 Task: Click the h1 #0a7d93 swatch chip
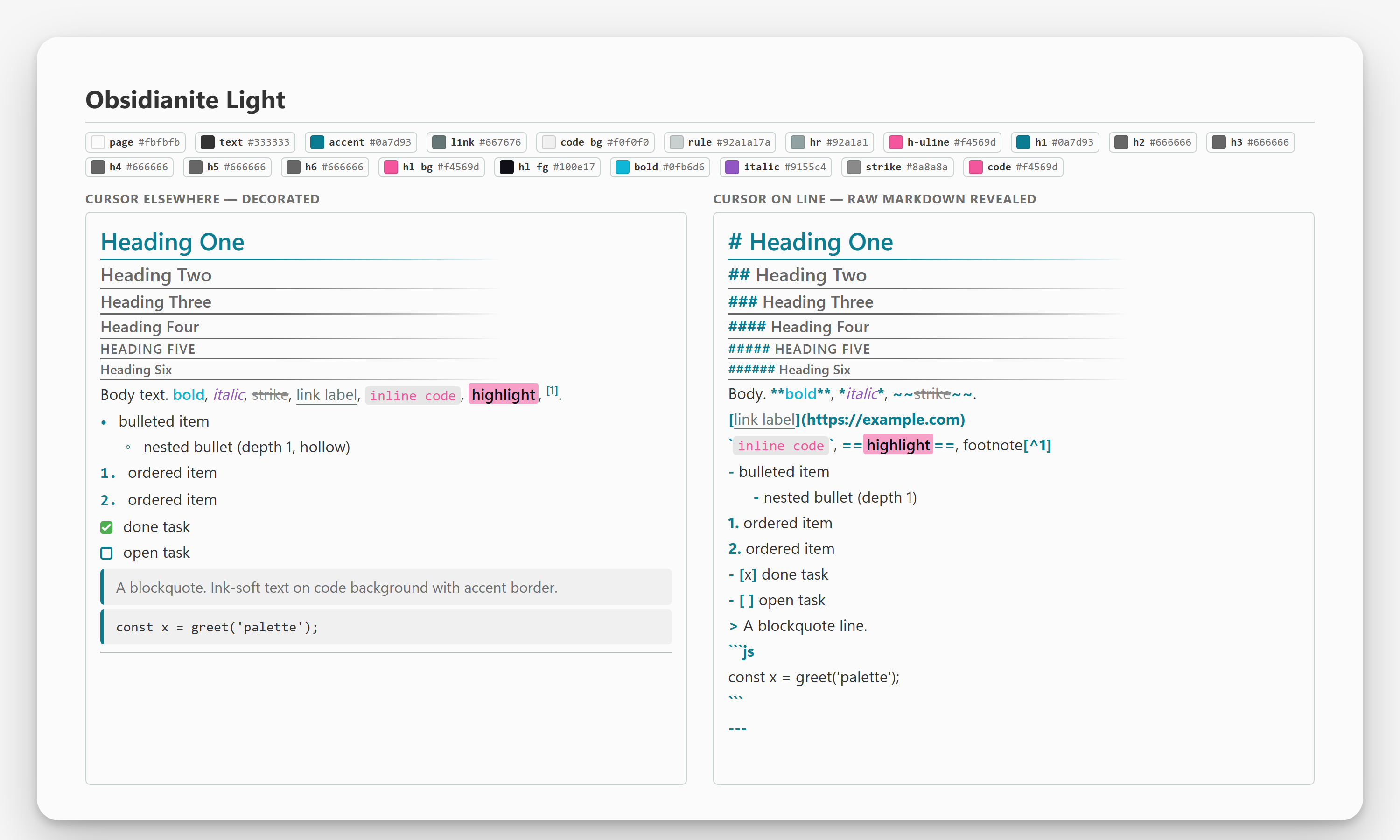coord(1056,142)
